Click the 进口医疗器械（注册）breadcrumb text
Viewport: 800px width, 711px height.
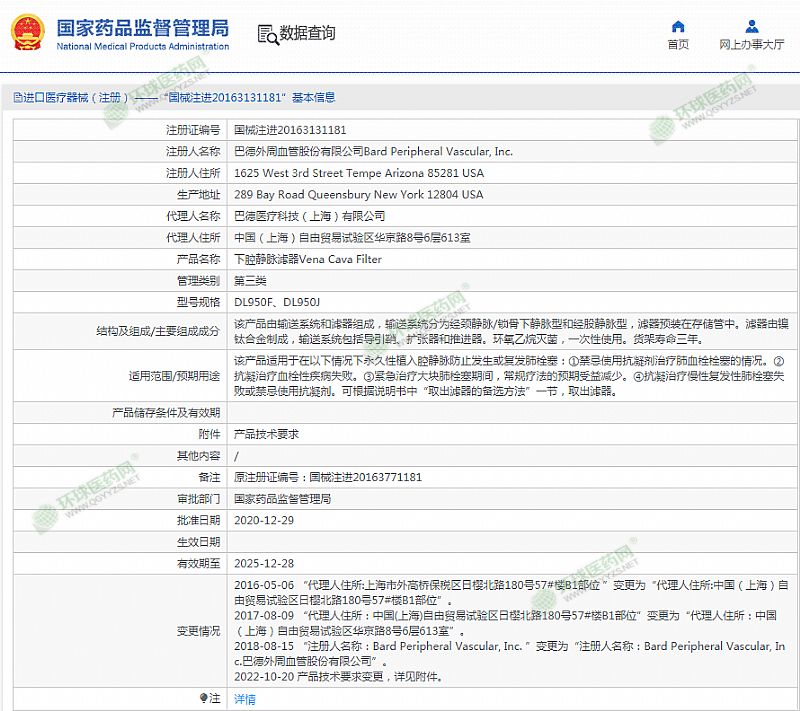tap(77, 98)
